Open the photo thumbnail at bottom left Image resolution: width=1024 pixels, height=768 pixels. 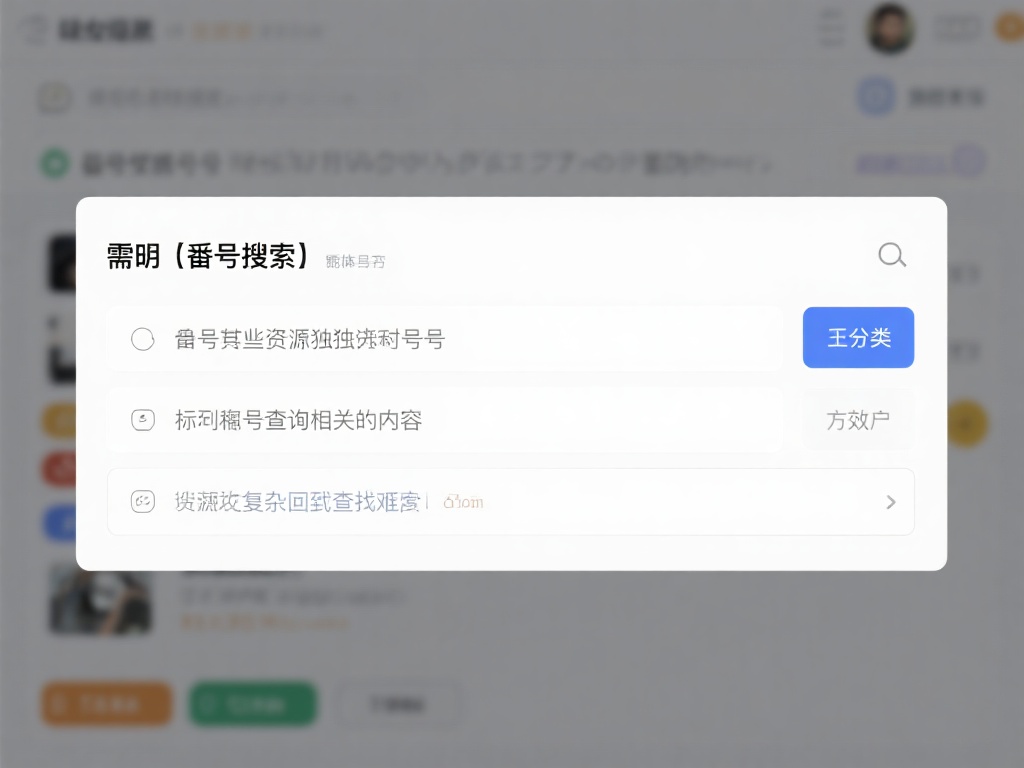click(100, 600)
